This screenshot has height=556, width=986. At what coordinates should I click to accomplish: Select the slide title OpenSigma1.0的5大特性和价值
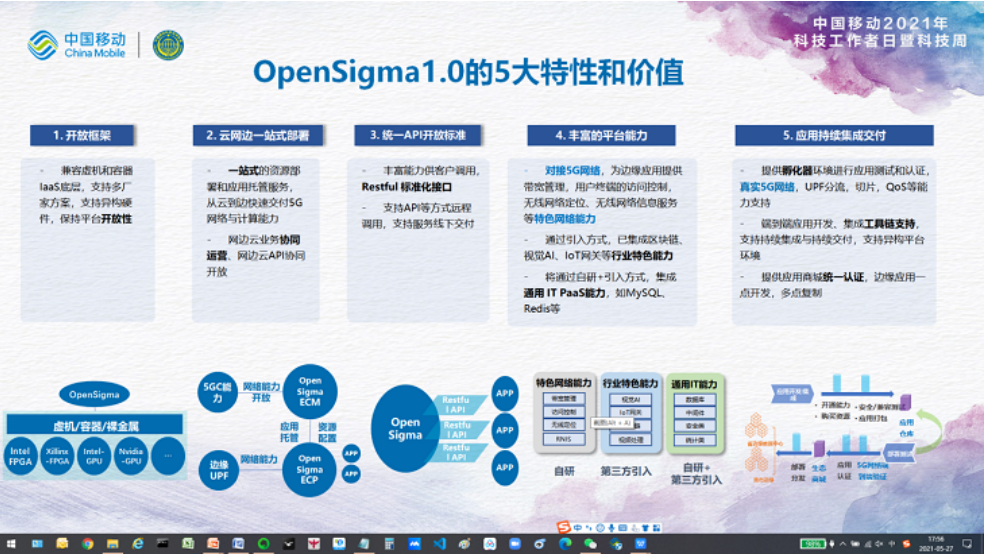pos(468,72)
